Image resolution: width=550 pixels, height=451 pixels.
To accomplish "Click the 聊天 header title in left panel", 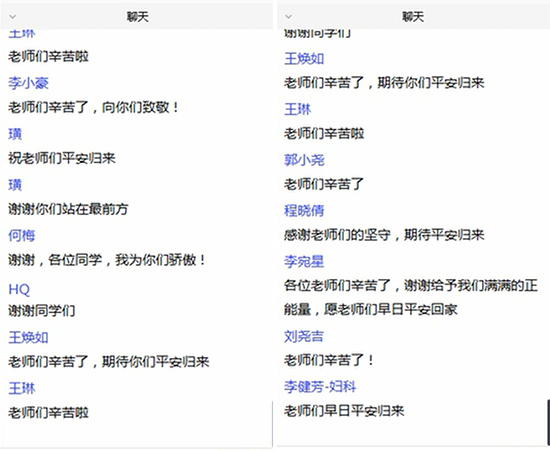I will [138, 16].
